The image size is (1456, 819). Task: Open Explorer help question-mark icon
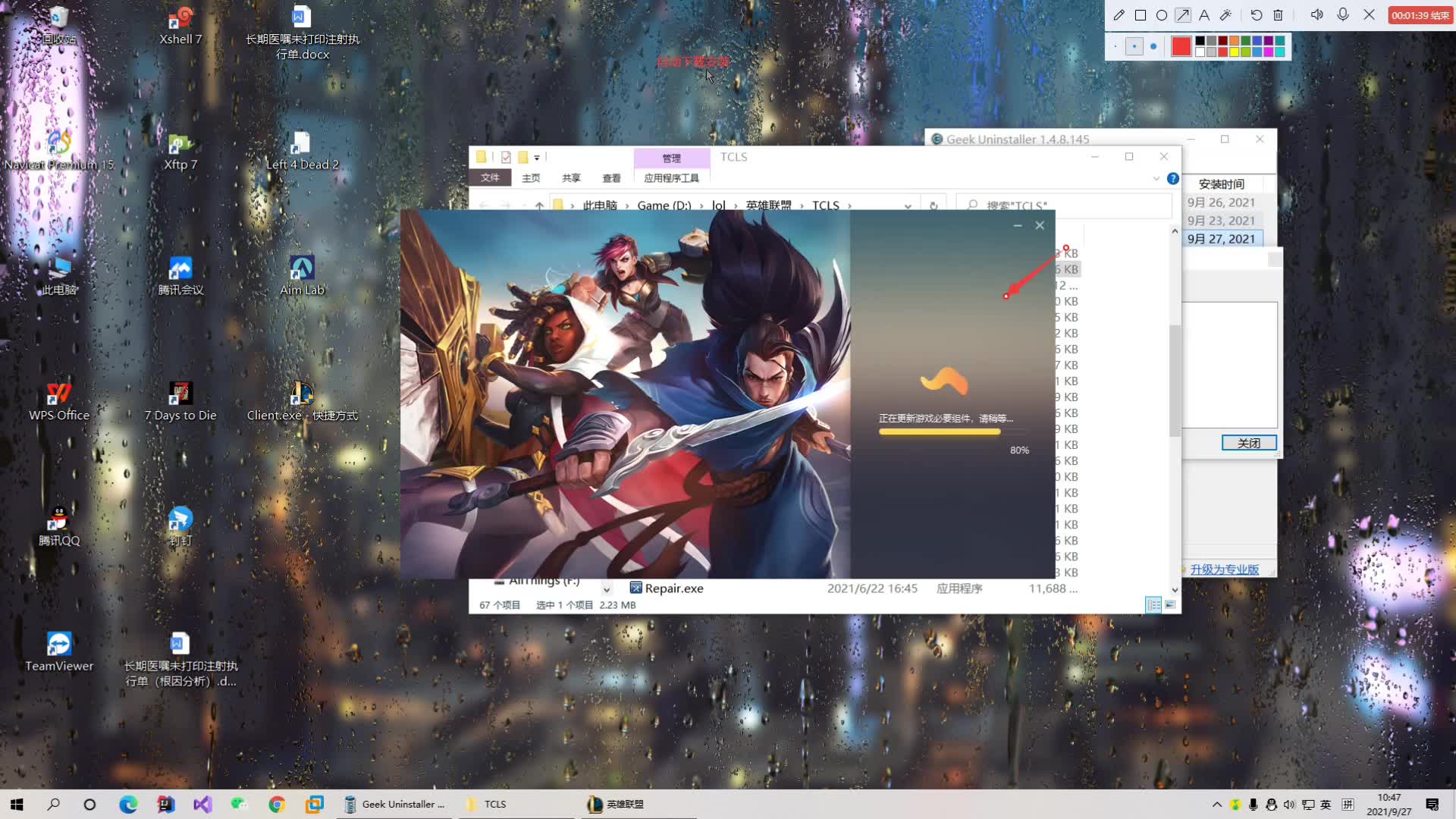click(x=1172, y=178)
